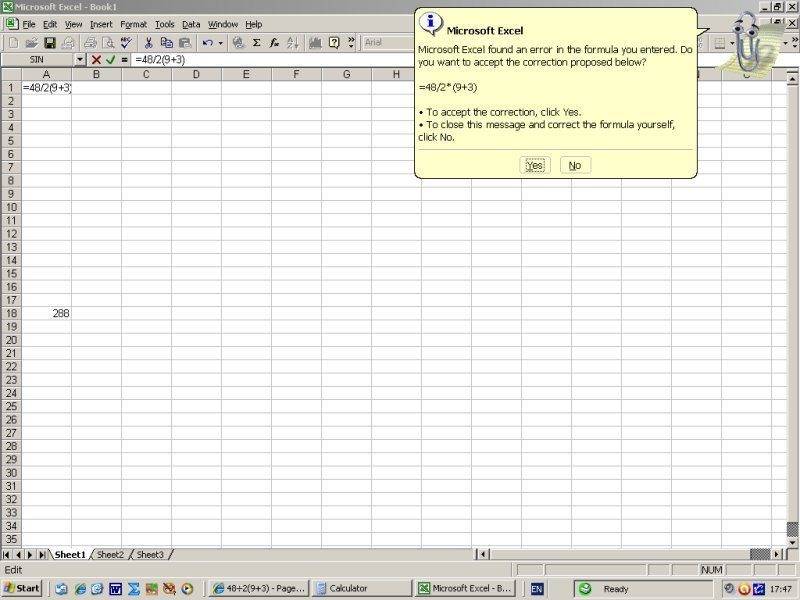Open the File menu
Viewport: 800px width, 600px height.
(29, 24)
